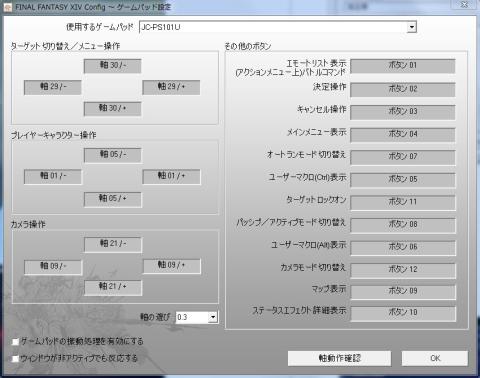
Task: Click the メインメニュー表示 label text
Action: (x=316, y=132)
